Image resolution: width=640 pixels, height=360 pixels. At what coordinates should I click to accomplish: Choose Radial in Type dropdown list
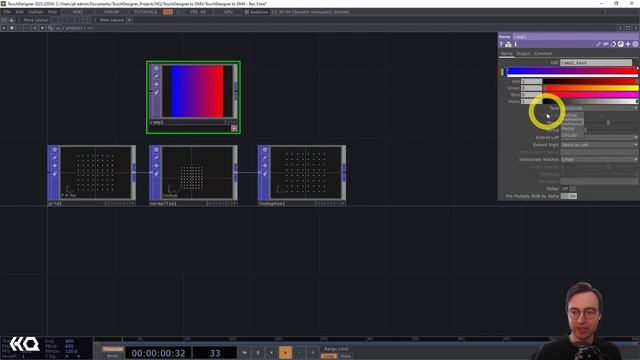(x=572, y=128)
